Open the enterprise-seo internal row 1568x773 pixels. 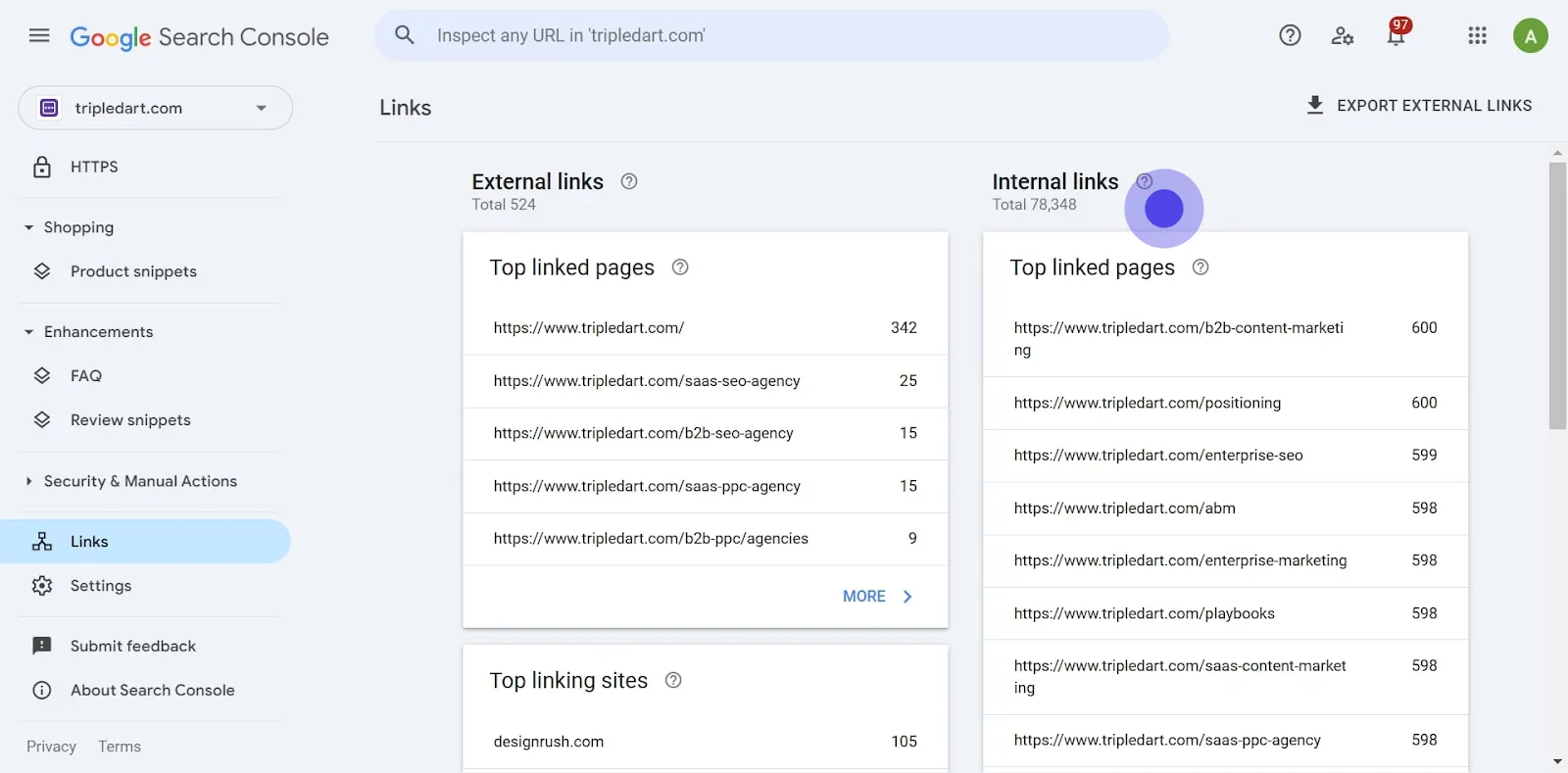1225,456
